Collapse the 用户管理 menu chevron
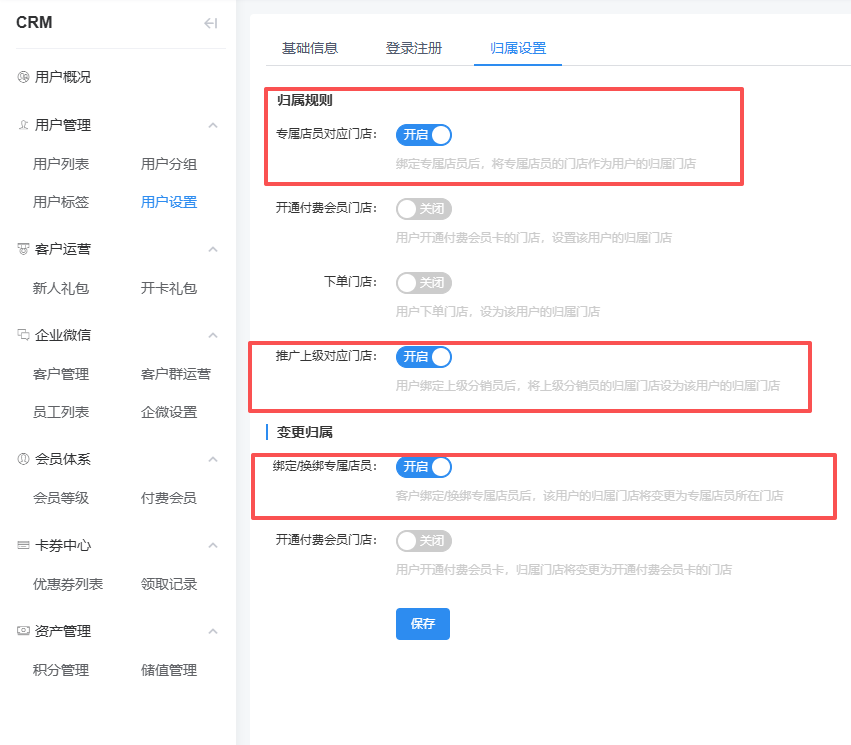 pyautogui.click(x=212, y=125)
